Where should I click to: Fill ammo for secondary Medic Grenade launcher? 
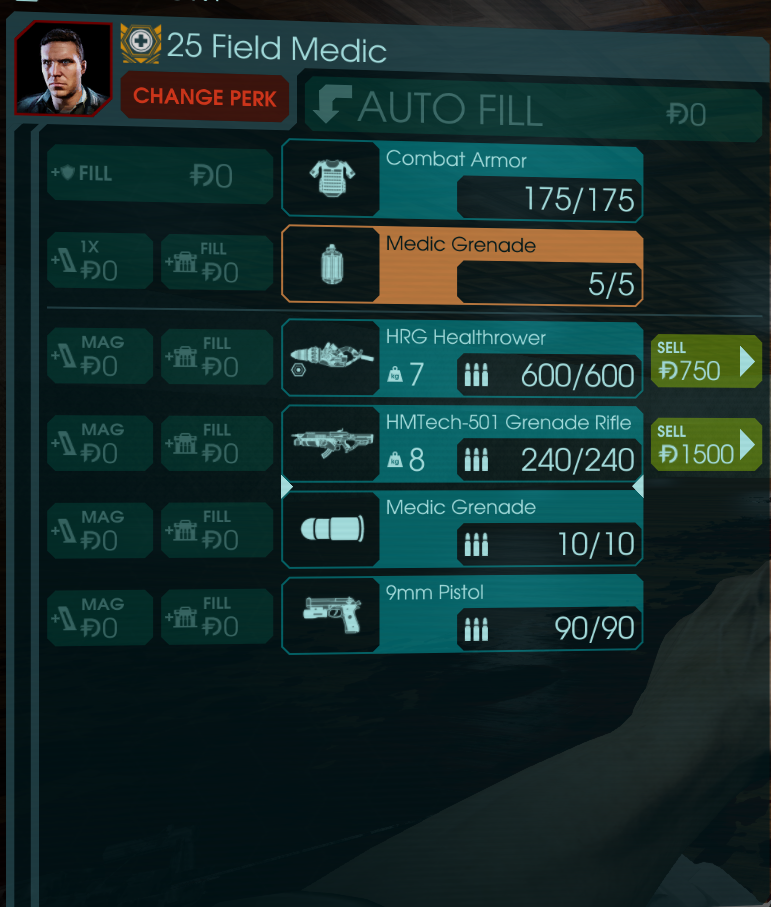click(x=217, y=530)
